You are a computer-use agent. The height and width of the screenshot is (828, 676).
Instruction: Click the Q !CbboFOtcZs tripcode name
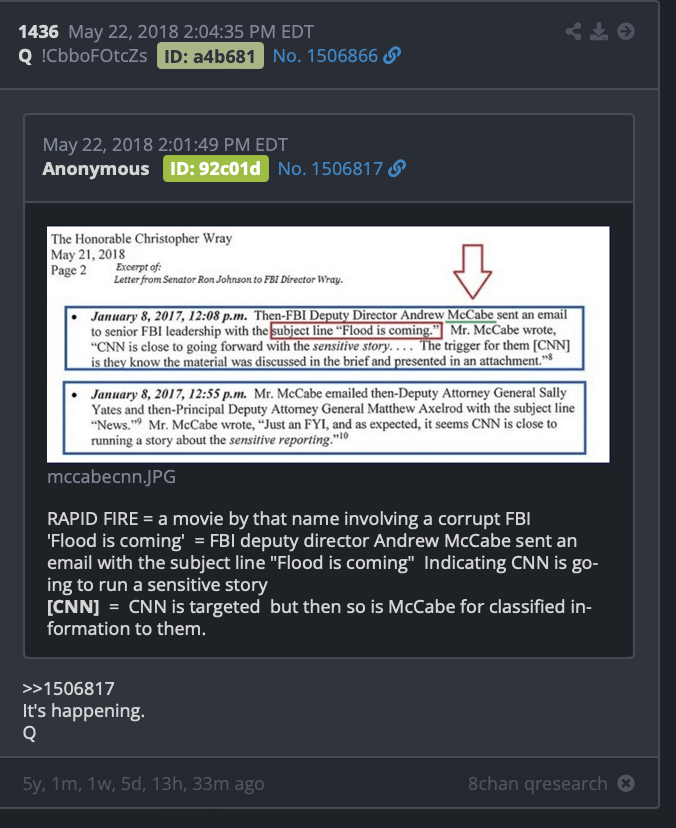pos(83,56)
